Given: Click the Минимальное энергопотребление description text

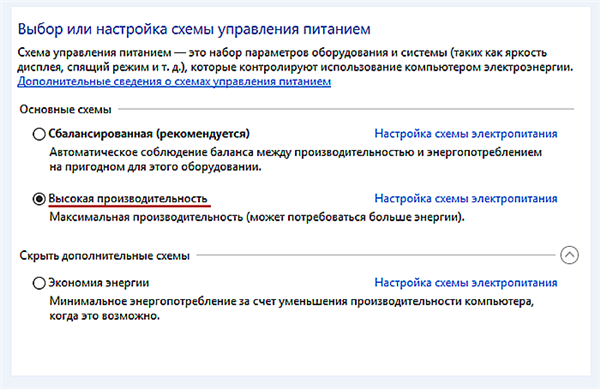Looking at the screenshot, I should (292, 309).
